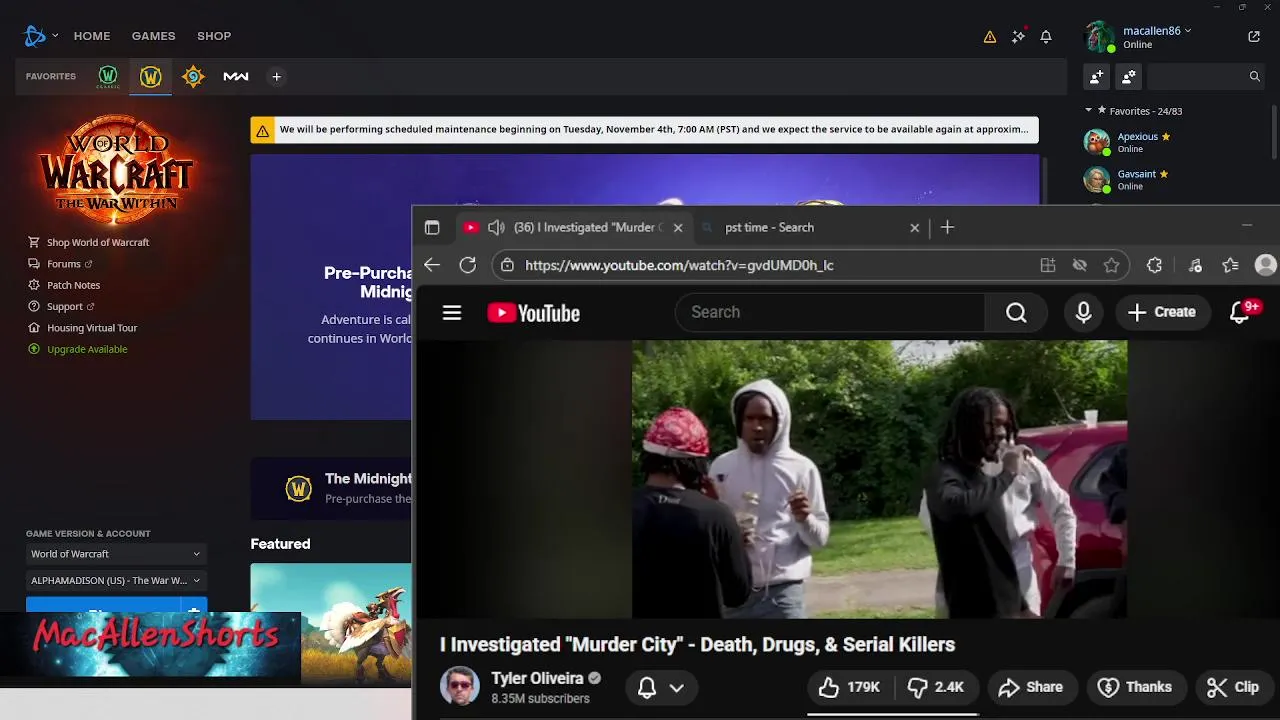Open Battle.net GAMES tab

(x=153, y=36)
